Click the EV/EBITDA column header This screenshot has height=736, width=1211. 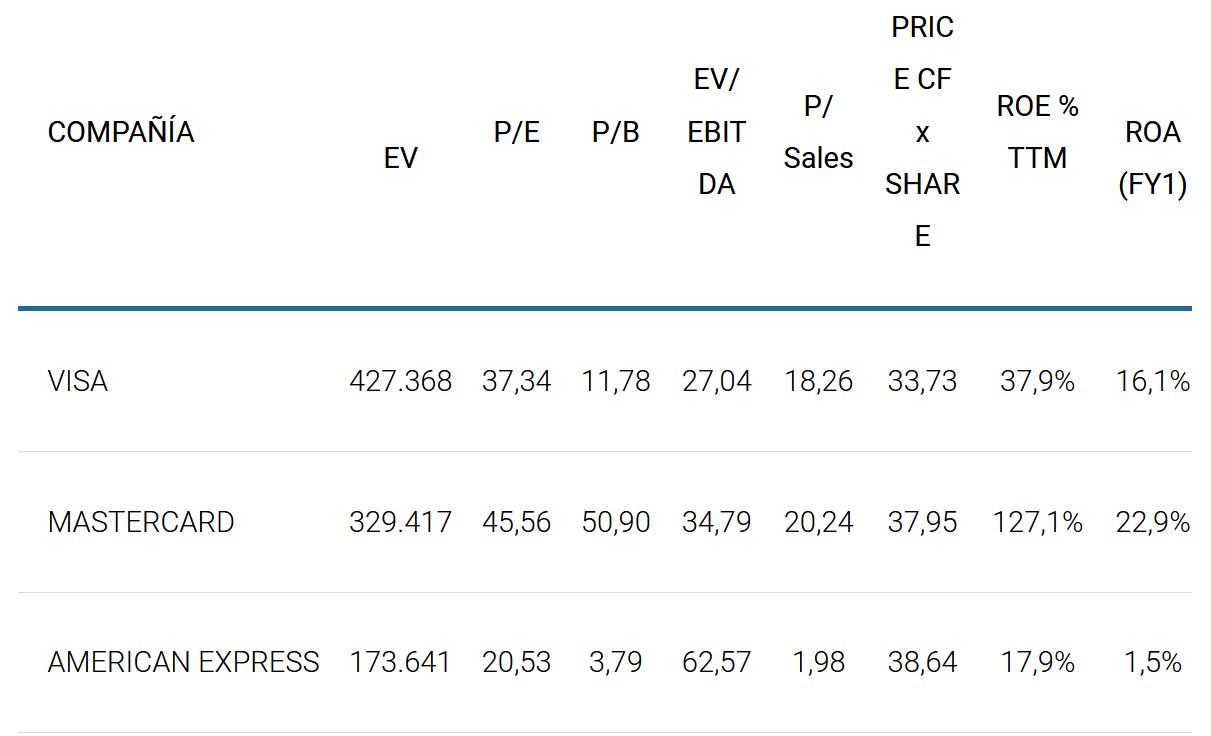(716, 132)
